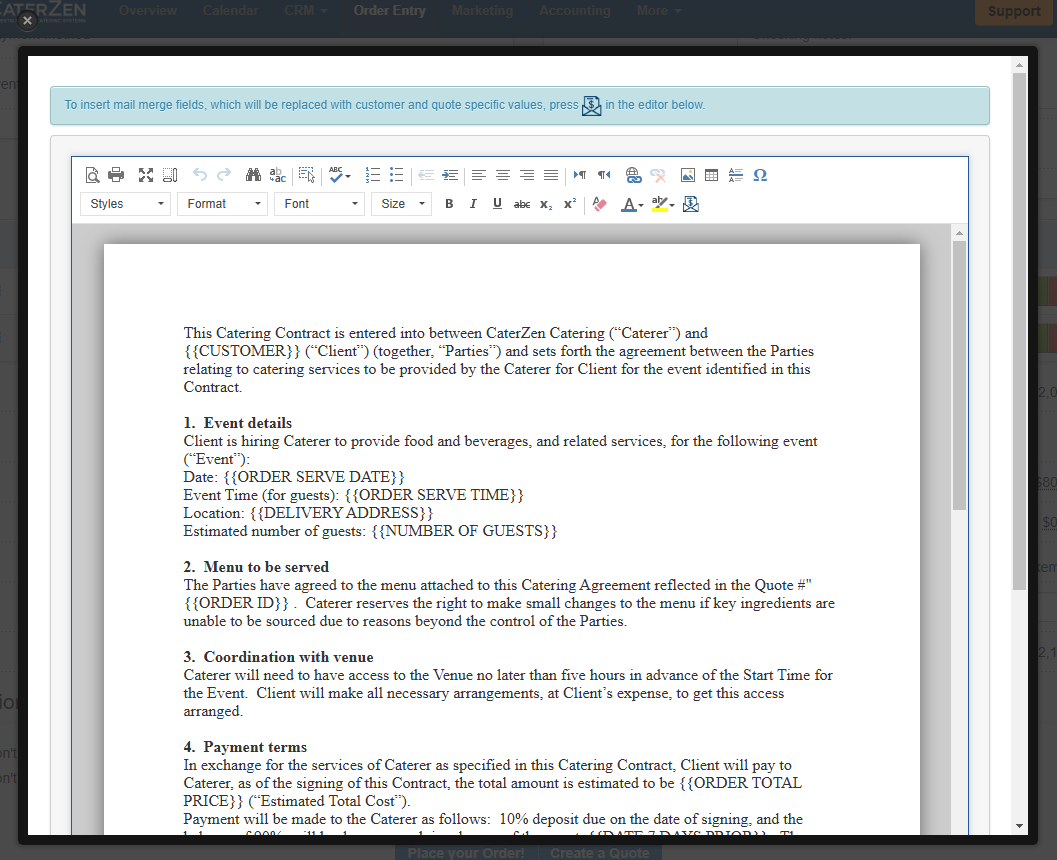Click the editor's vertical scrollbar thumb

[x=959, y=375]
